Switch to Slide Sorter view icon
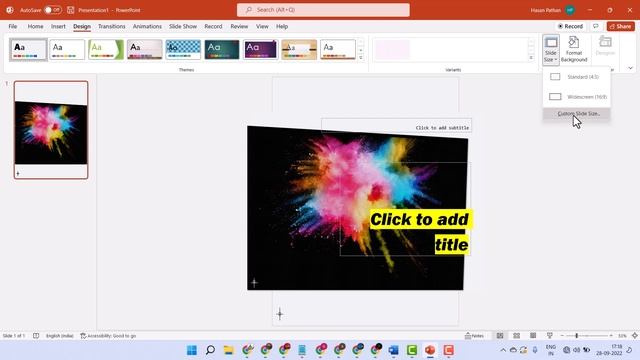 [516, 336]
